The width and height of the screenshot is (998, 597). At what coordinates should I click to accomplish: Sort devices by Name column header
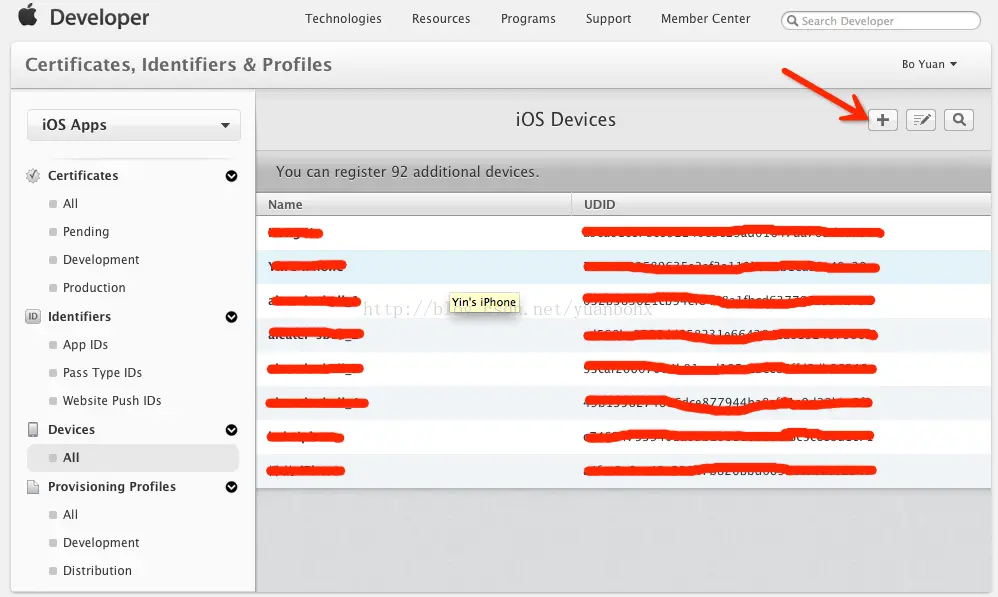(x=414, y=204)
